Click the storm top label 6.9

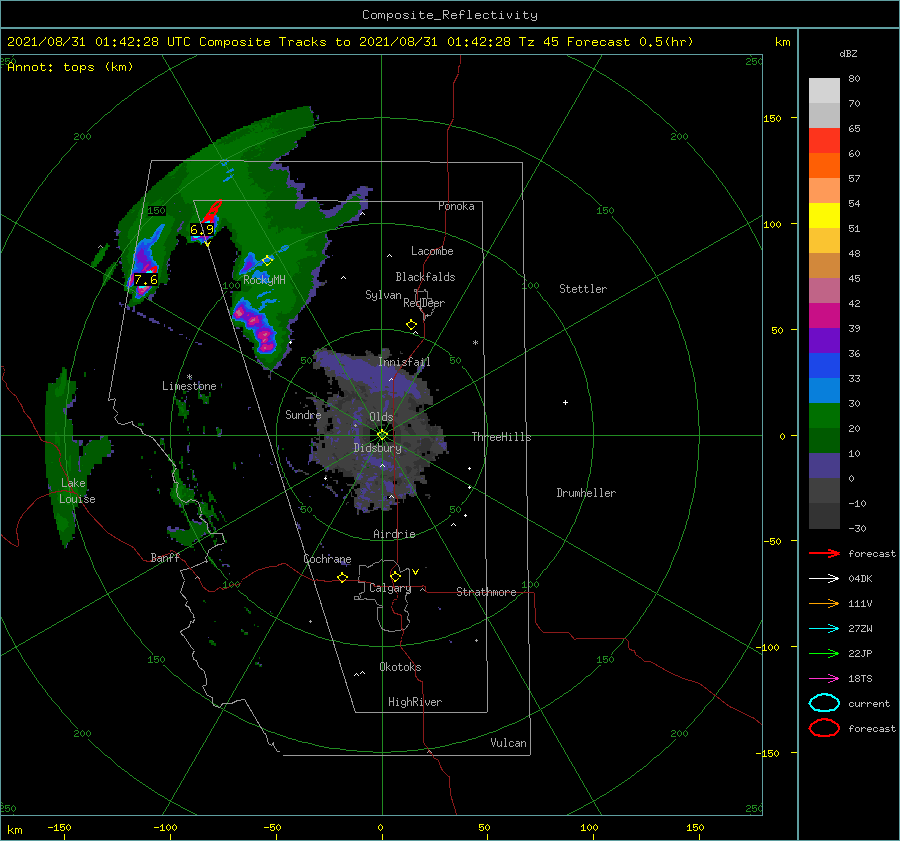tap(202, 230)
